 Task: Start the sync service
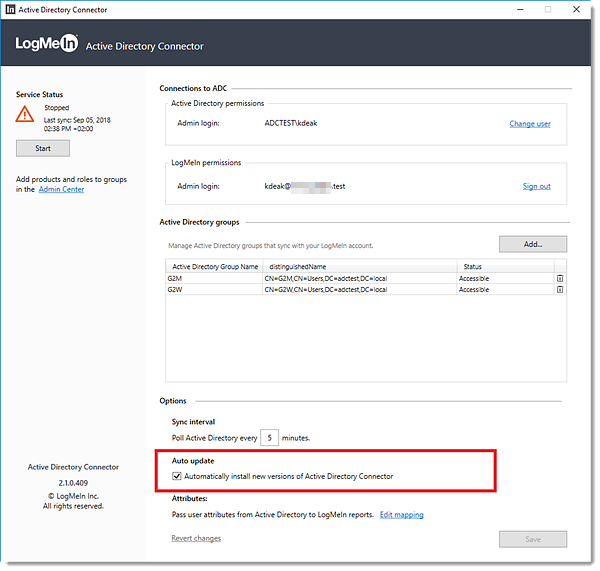point(43,148)
